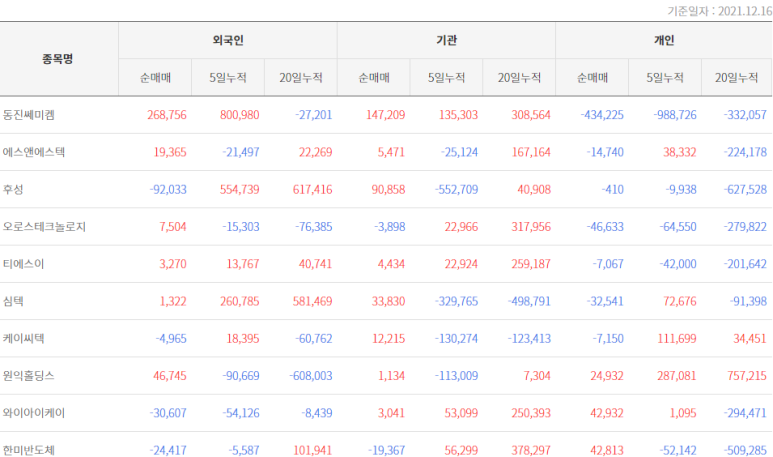Open the 케이씨텍 stock name
The image size is (773, 457).
coord(23,339)
